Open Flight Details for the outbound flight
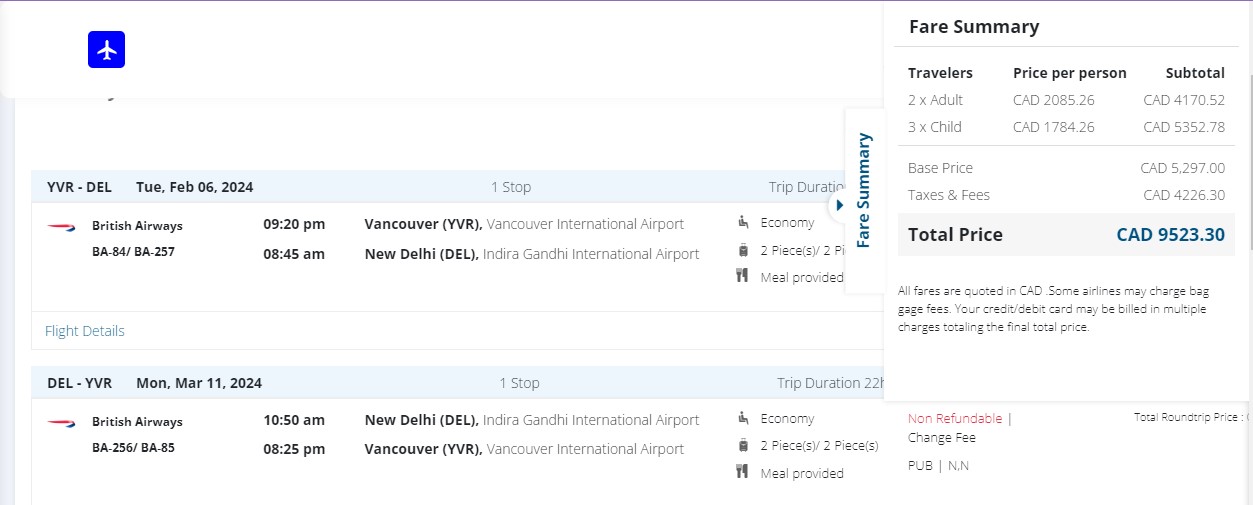The height and width of the screenshot is (505, 1253). click(85, 331)
